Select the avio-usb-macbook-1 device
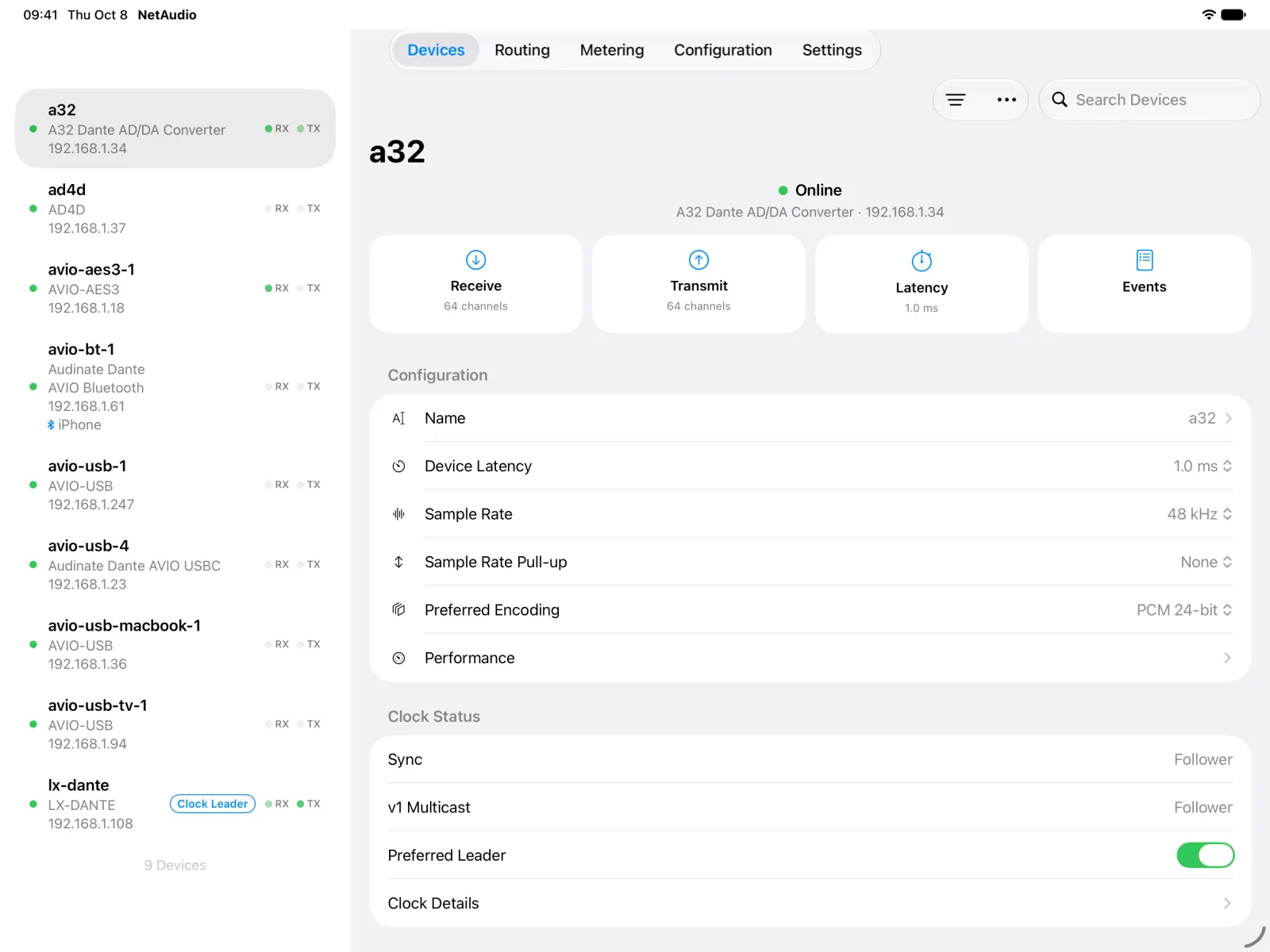Image resolution: width=1270 pixels, height=952 pixels. [x=175, y=644]
